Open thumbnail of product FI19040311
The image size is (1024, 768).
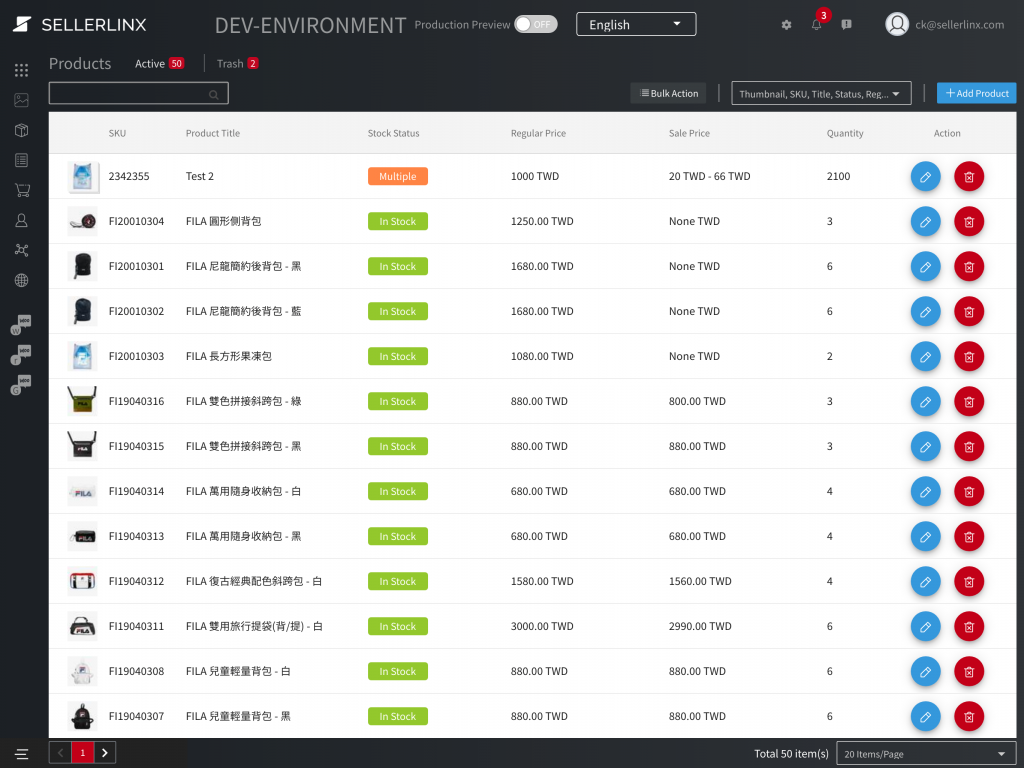point(82,626)
